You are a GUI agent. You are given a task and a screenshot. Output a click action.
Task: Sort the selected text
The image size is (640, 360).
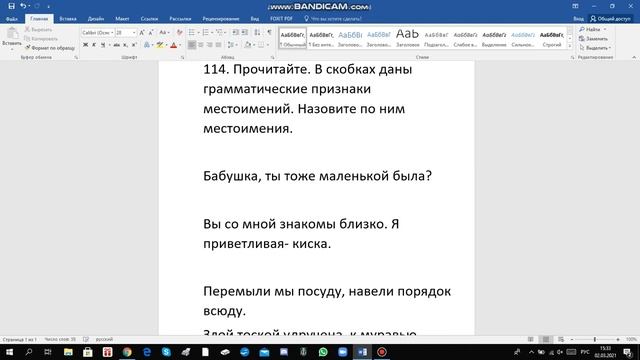[x=257, y=32]
